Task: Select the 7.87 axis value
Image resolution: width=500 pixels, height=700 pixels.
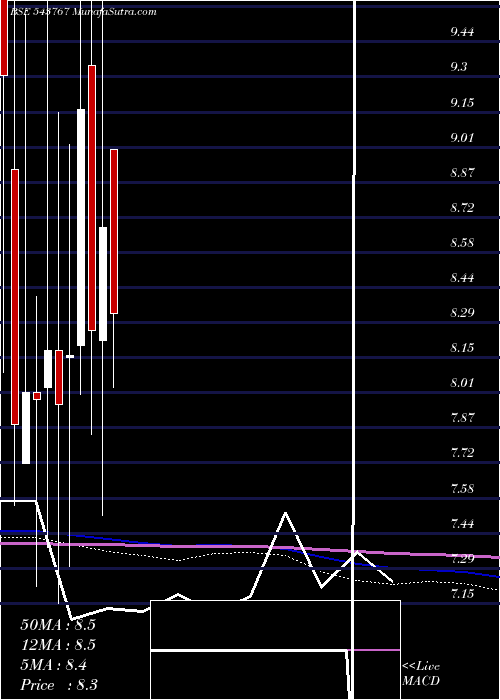Action: (462, 418)
